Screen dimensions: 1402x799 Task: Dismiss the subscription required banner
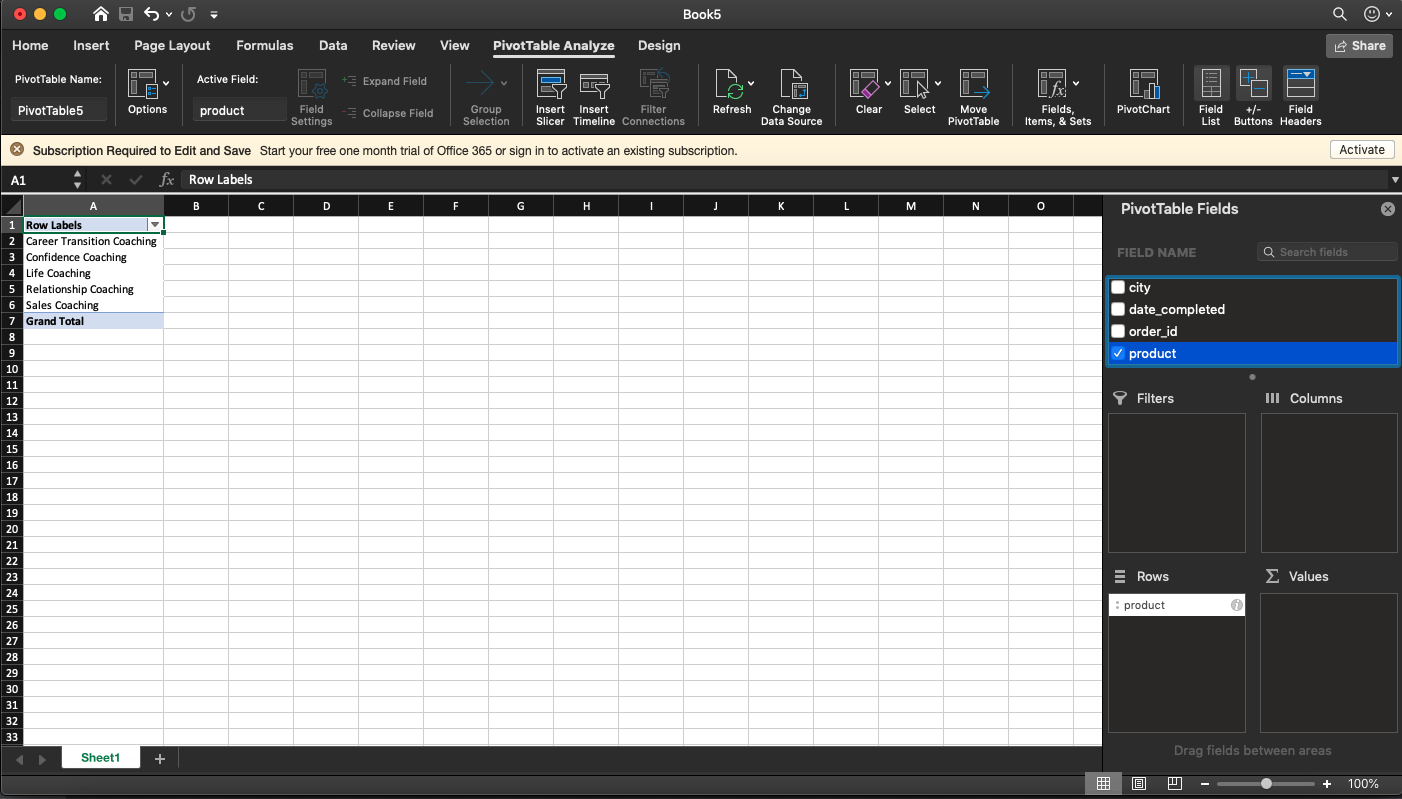[17, 150]
